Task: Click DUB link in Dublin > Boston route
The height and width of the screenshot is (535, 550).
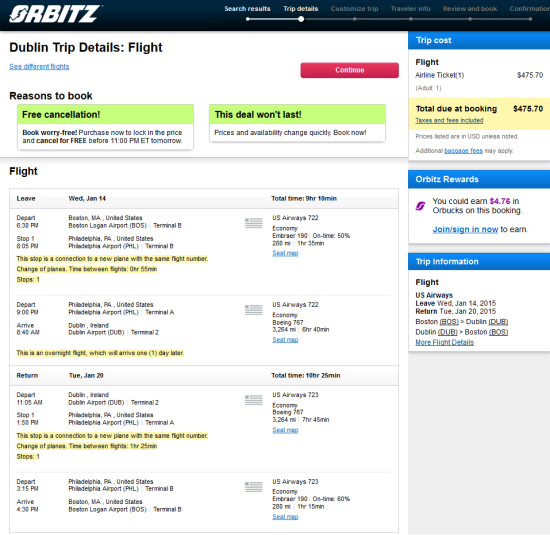Action: coord(448,332)
